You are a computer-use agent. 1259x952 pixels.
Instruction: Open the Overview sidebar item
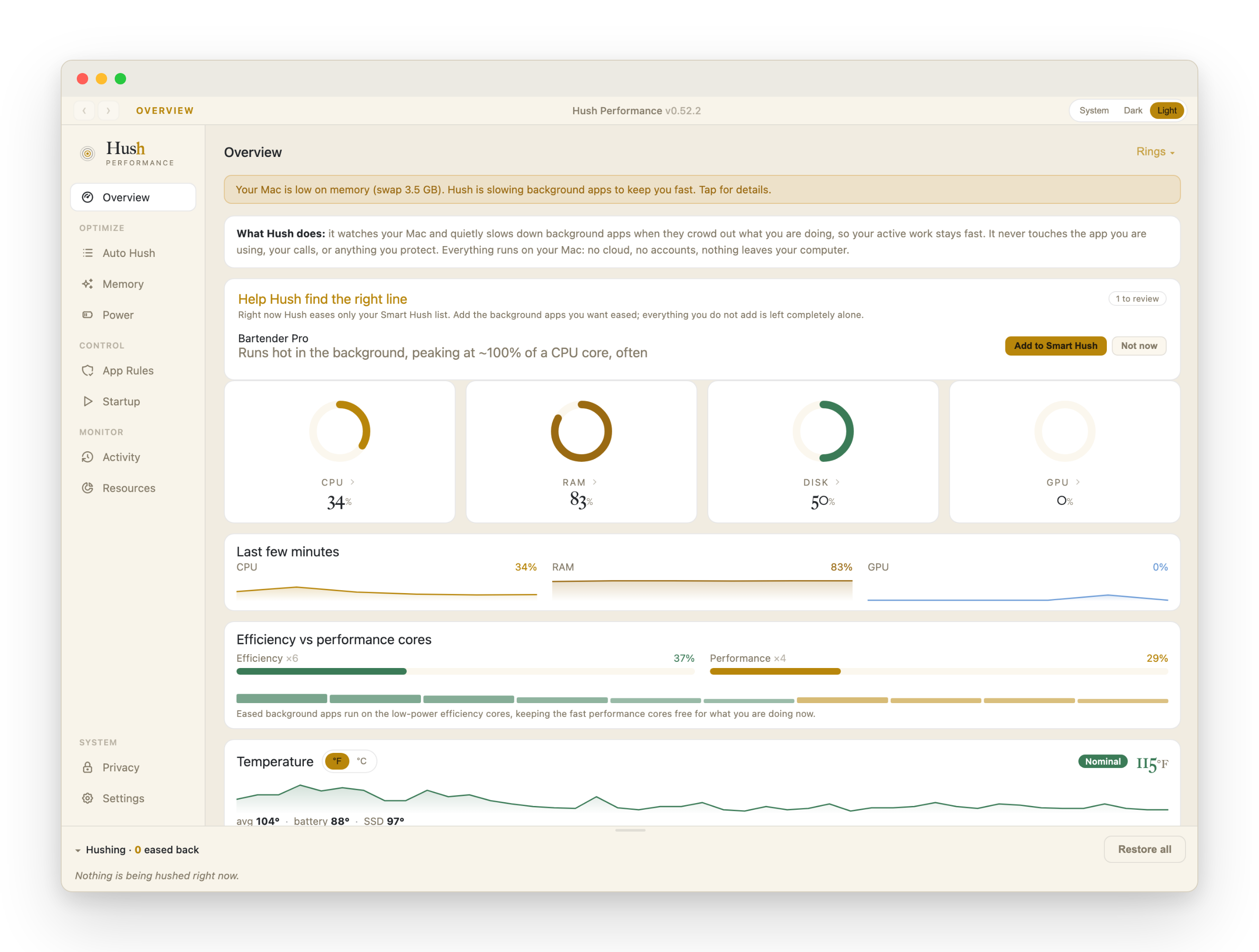(x=133, y=197)
